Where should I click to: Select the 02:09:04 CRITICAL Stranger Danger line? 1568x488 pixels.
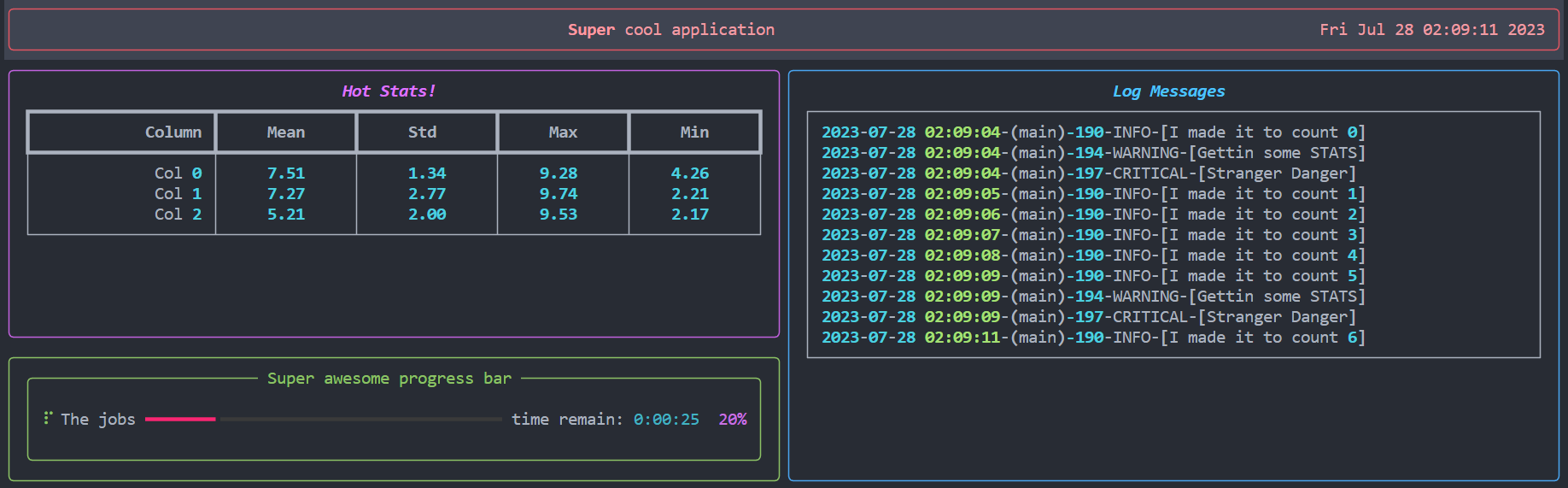coord(1089,173)
